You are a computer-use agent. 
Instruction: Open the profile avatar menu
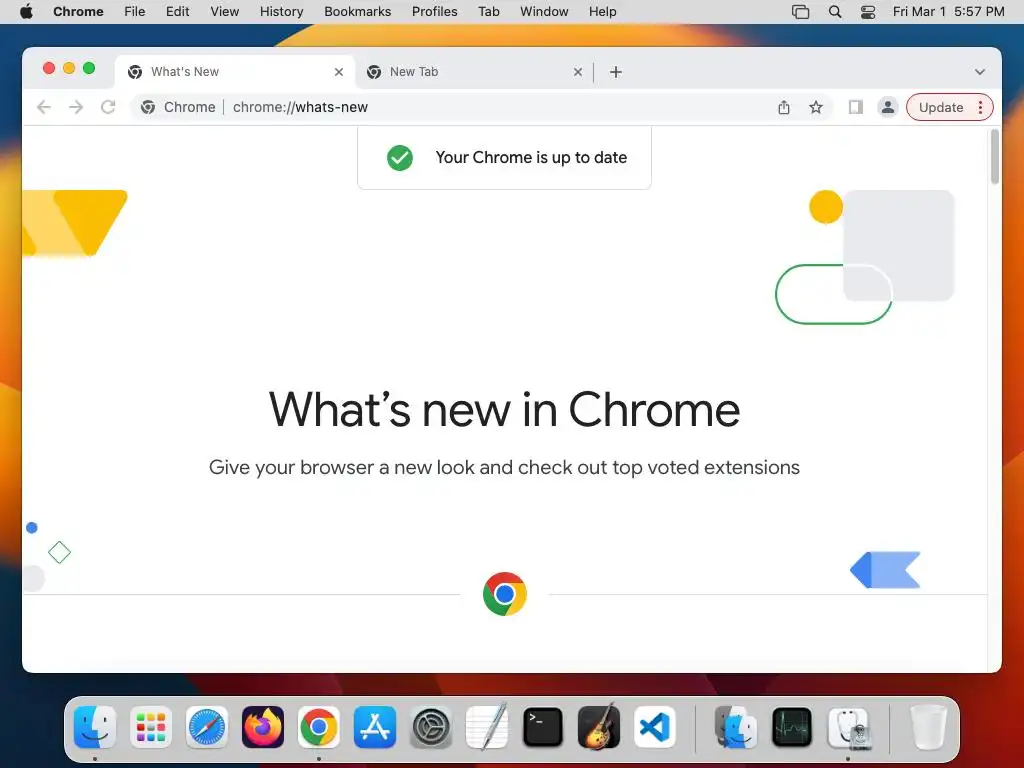(888, 107)
